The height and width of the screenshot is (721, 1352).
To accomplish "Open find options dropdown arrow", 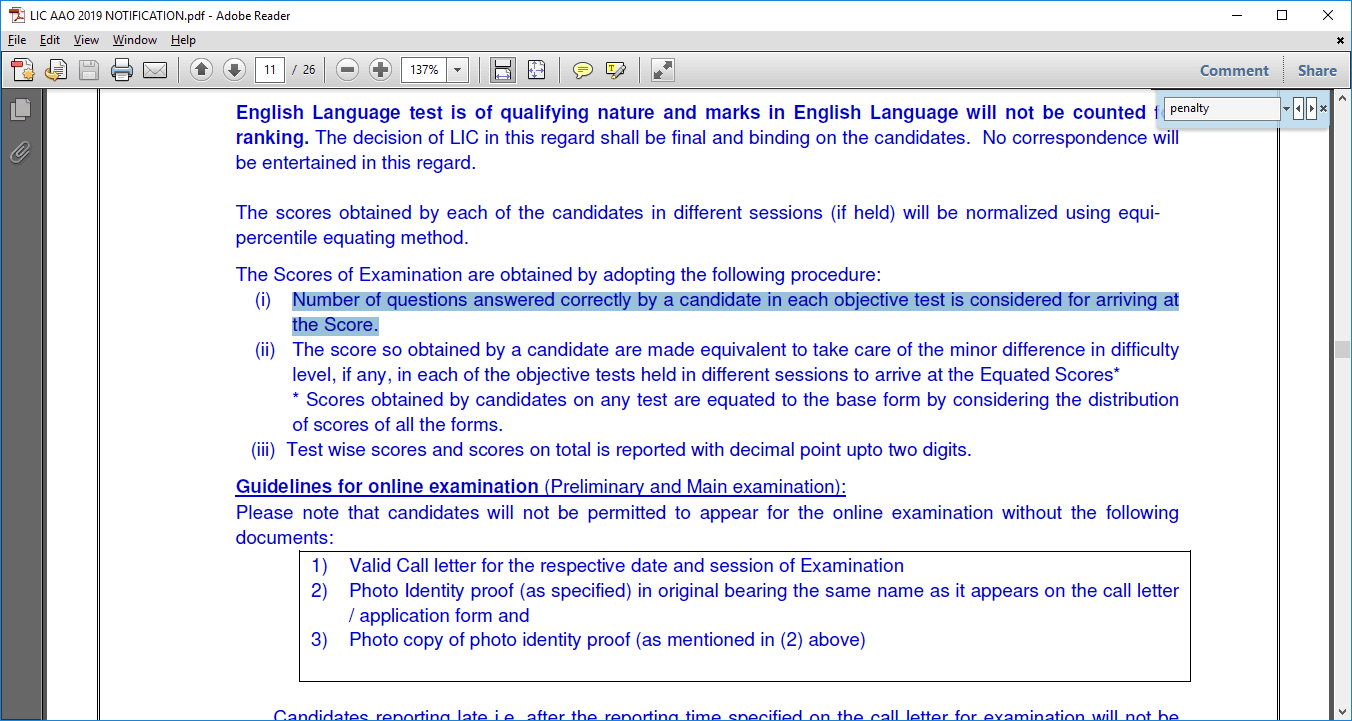I will click(x=1286, y=108).
